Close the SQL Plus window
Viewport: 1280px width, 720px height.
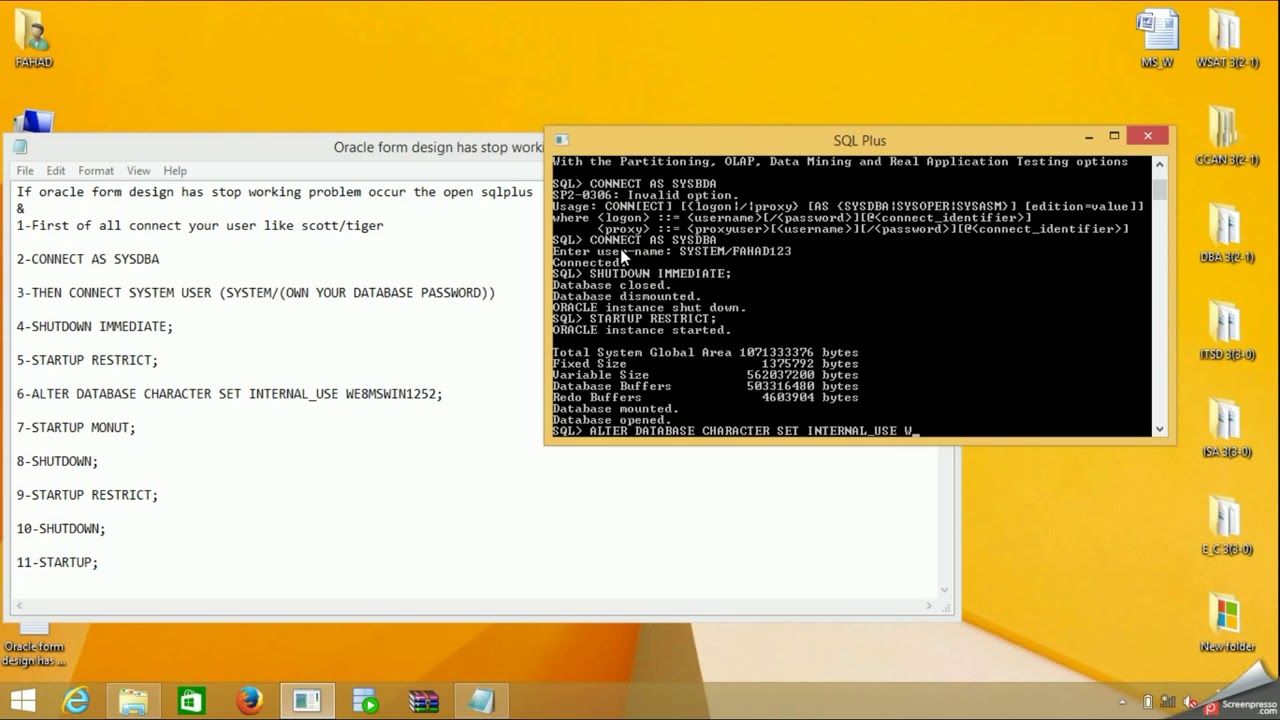(1148, 136)
